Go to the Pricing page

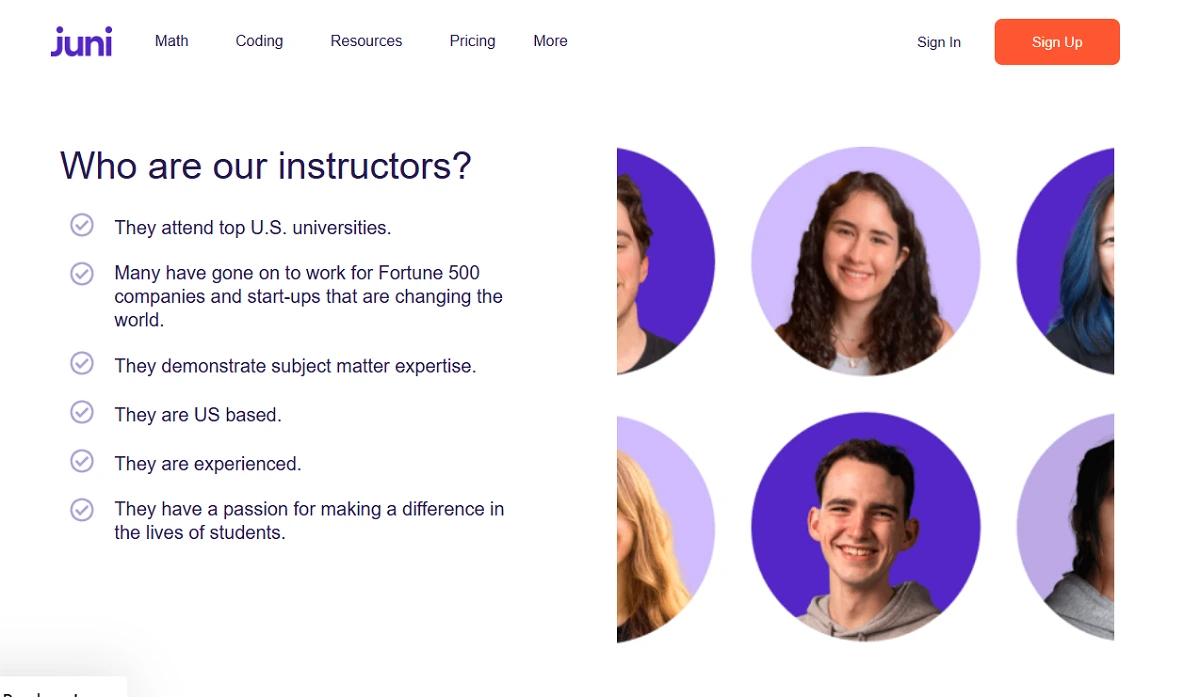[472, 41]
